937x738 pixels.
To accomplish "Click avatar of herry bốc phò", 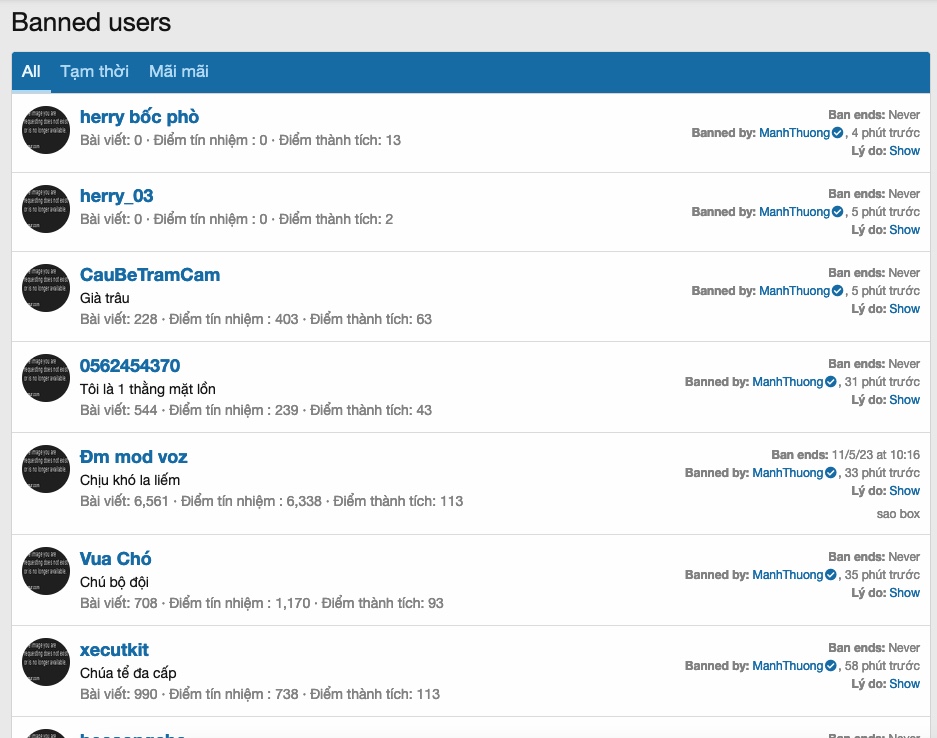I will click(x=45, y=130).
